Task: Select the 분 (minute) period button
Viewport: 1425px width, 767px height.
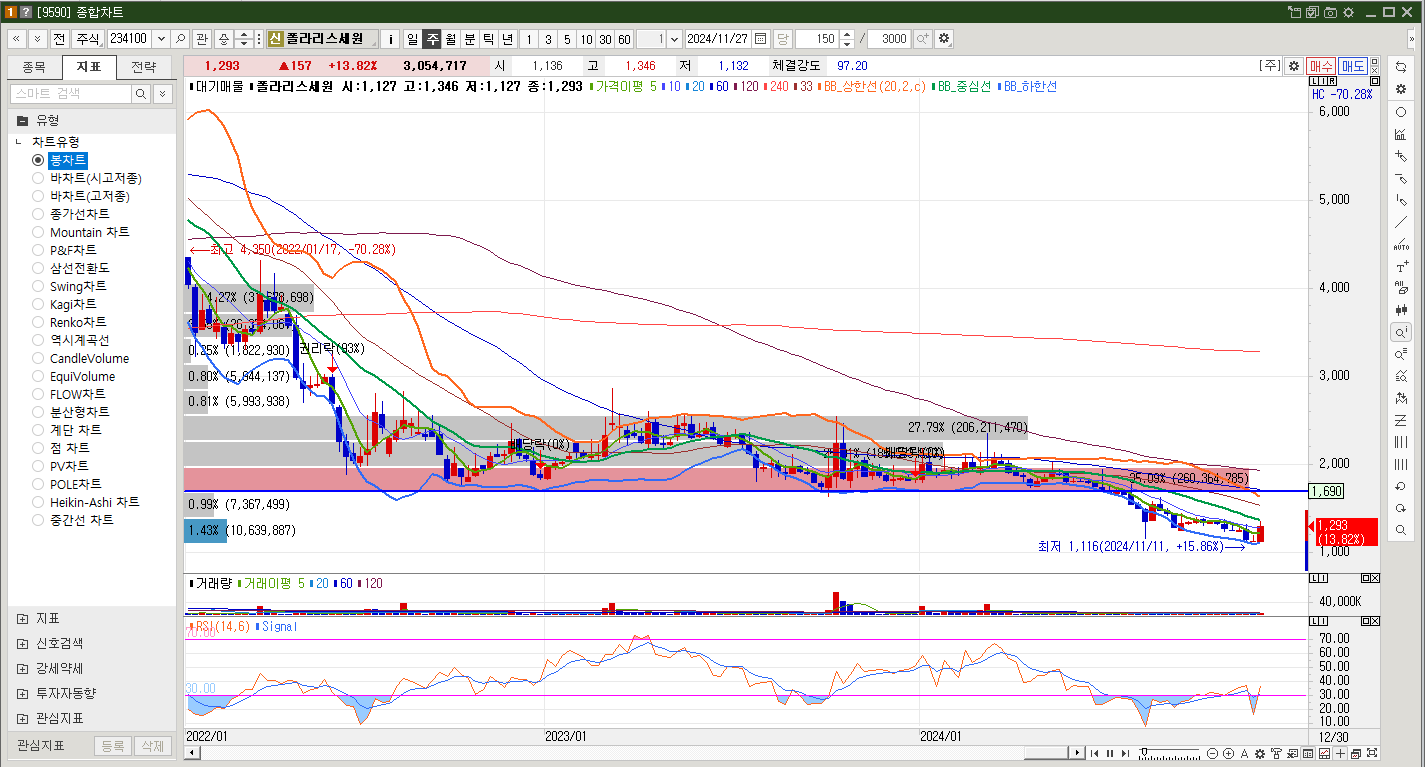Action: [470, 39]
